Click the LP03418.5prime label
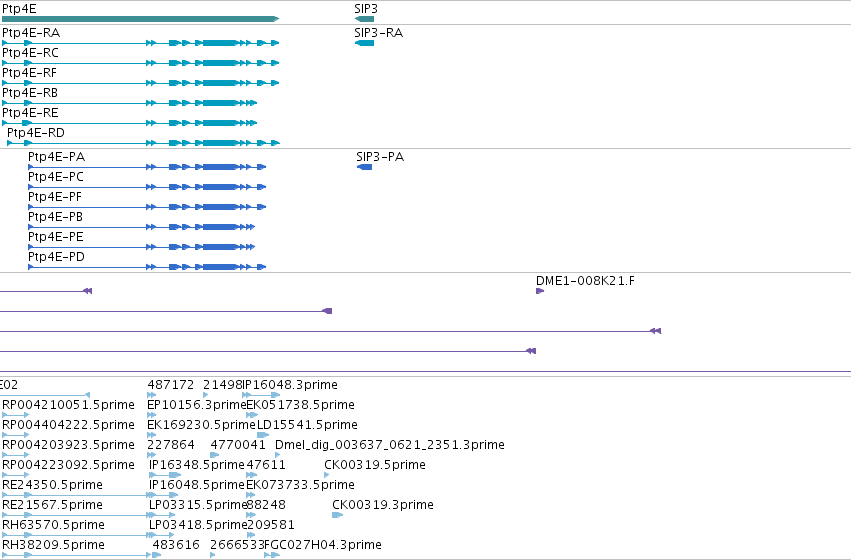Viewport: 851px width, 560px height. pyautogui.click(x=198, y=525)
